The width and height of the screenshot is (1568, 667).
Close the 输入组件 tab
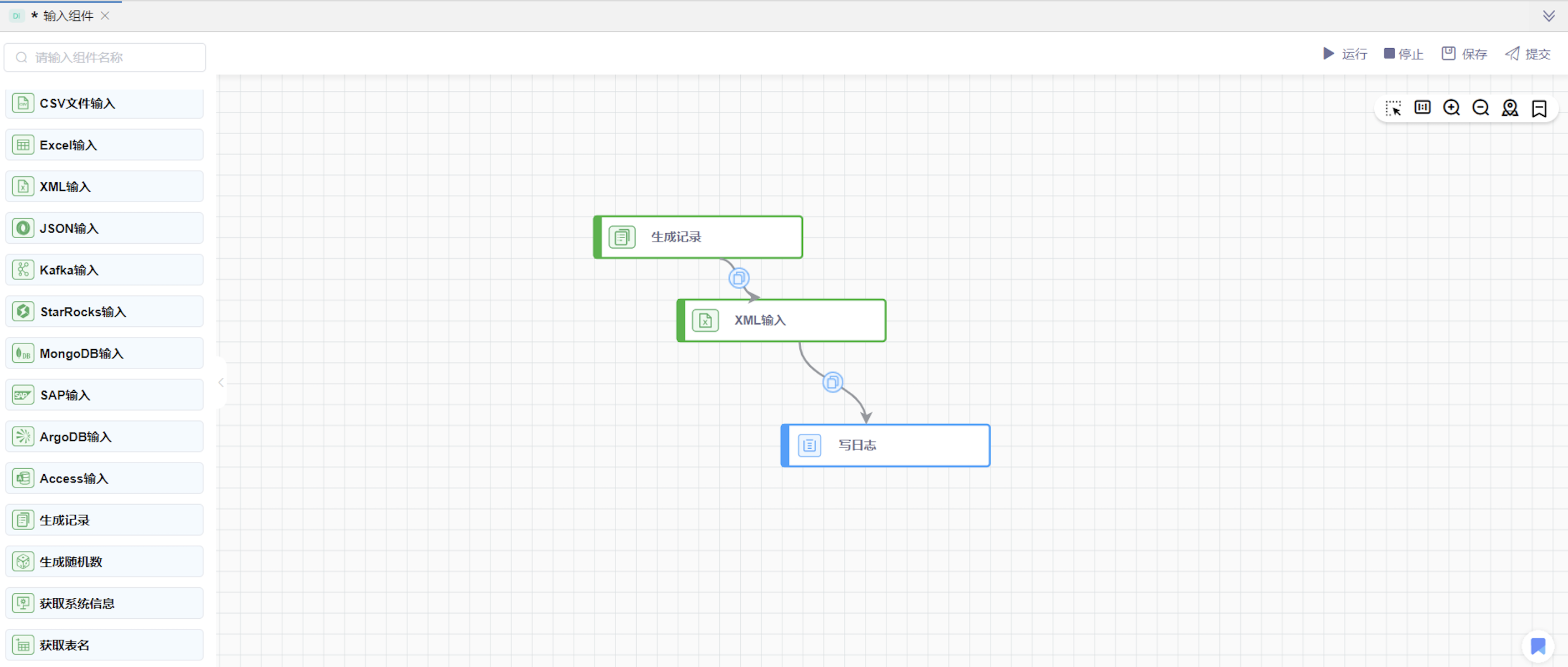point(105,16)
